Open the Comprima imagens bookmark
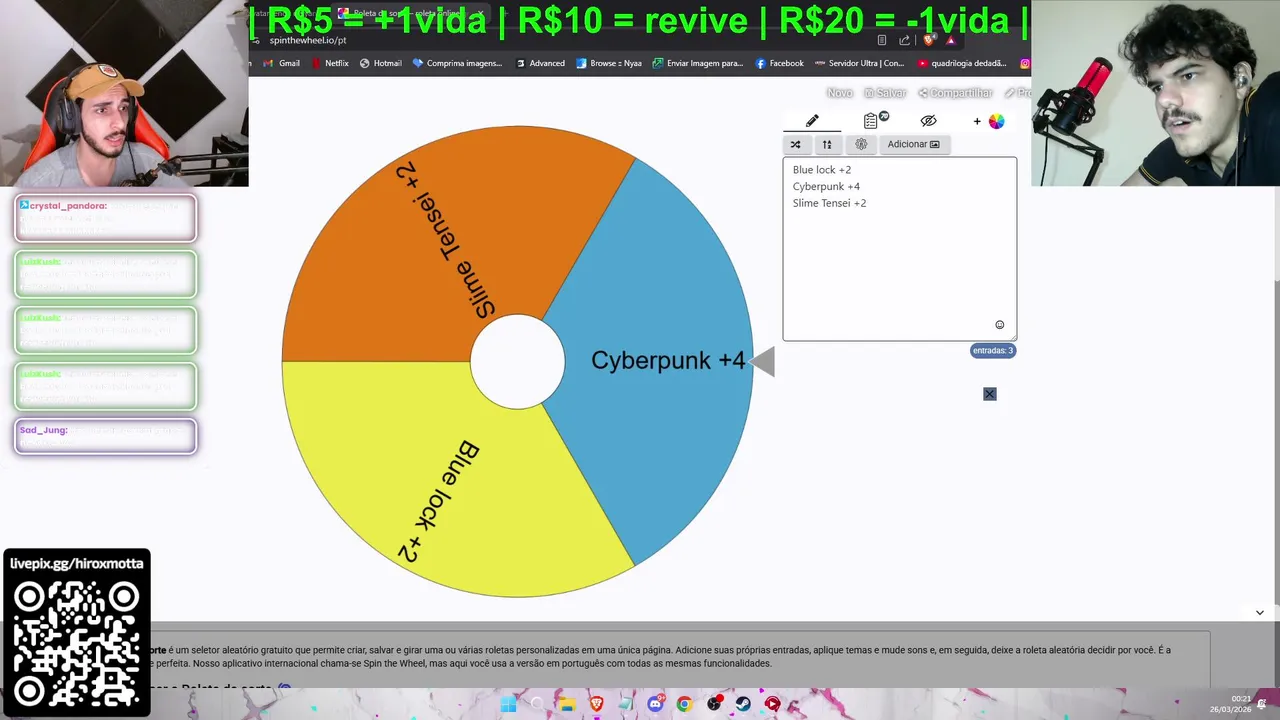 (457, 63)
